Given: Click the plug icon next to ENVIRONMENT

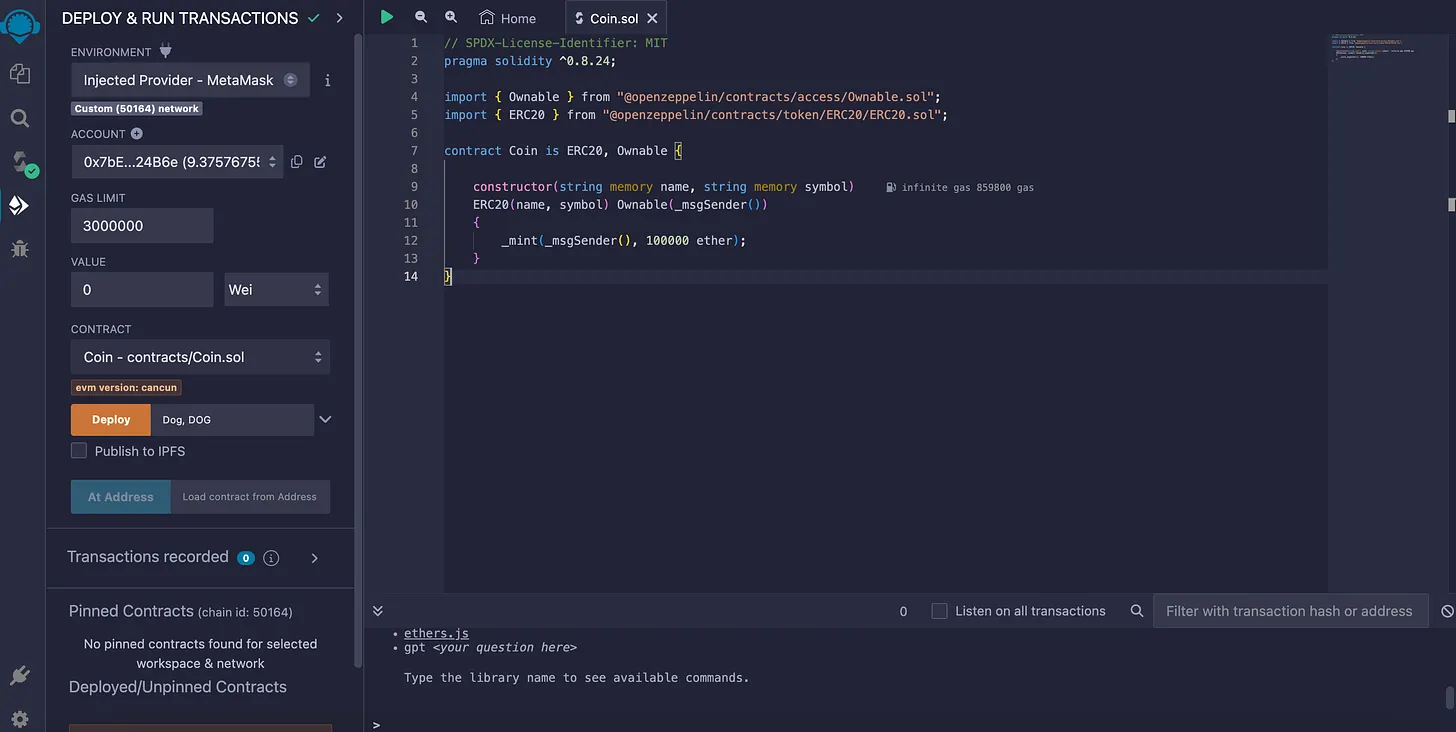Looking at the screenshot, I should [x=166, y=51].
